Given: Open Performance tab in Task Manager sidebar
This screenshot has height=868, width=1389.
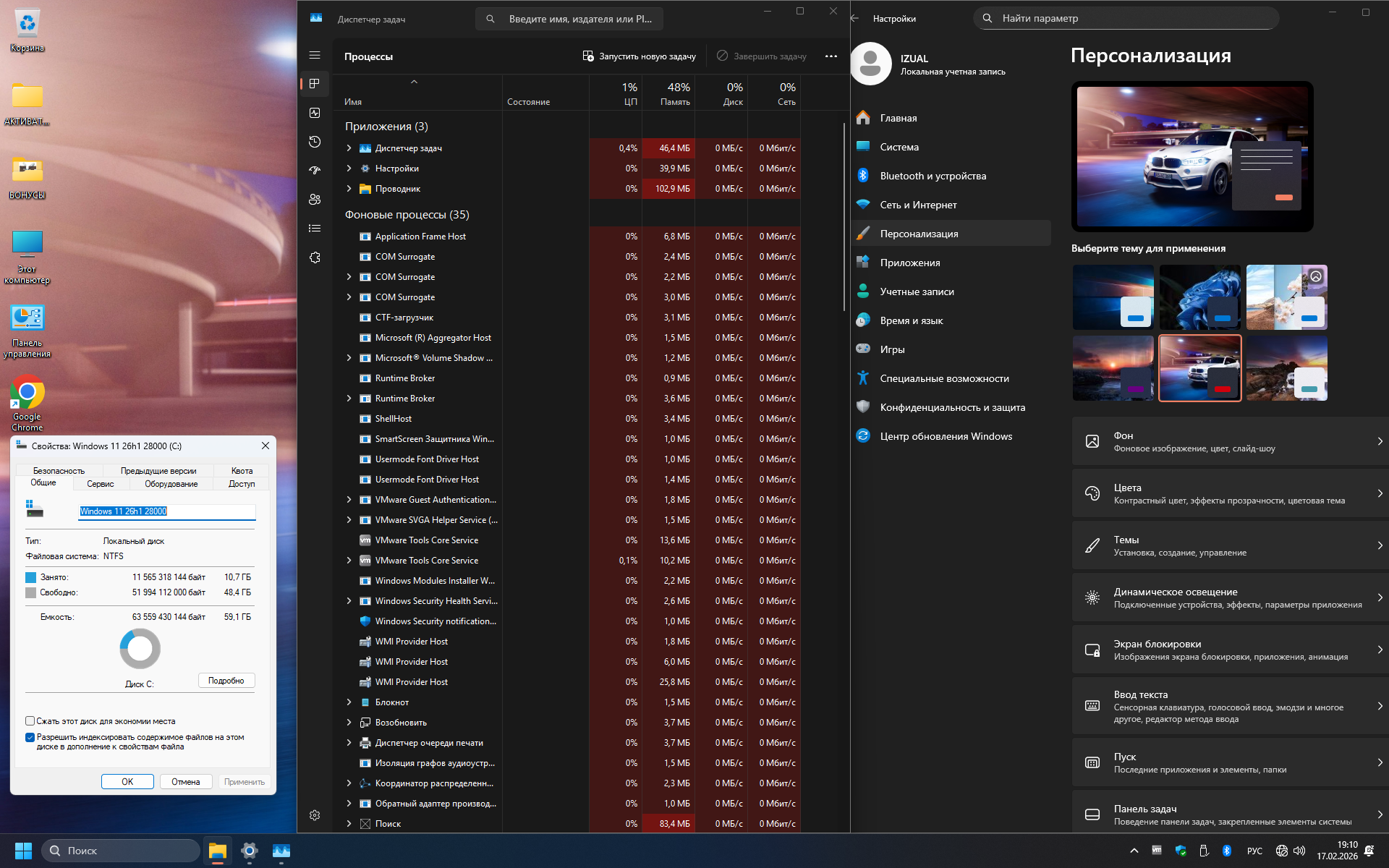Looking at the screenshot, I should [x=315, y=113].
